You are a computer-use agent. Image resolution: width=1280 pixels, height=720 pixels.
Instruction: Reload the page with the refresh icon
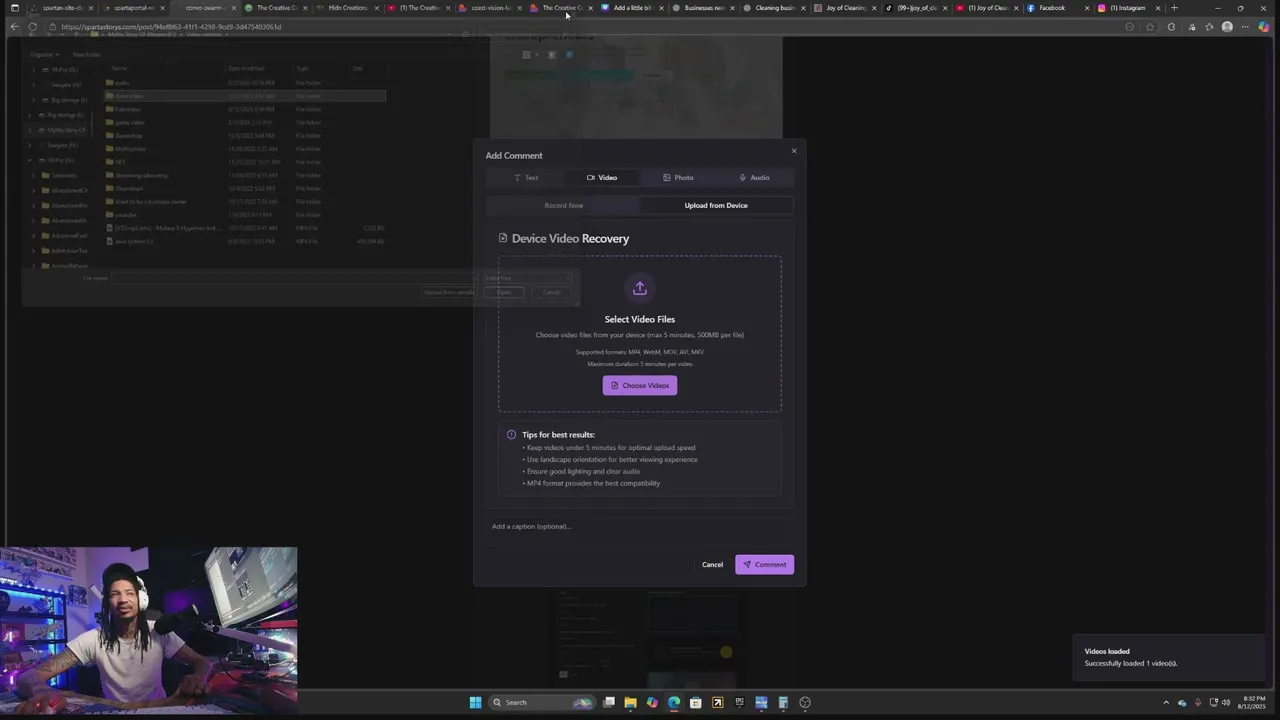coord(33,27)
